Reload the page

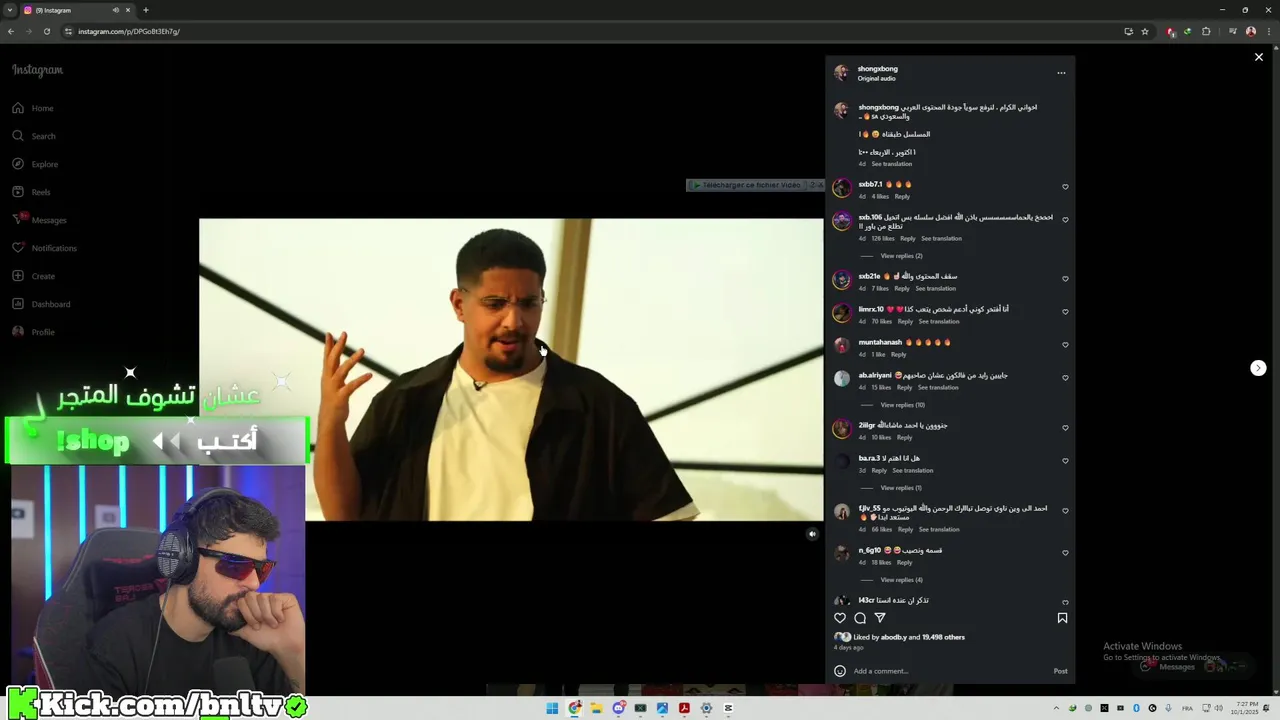click(47, 31)
